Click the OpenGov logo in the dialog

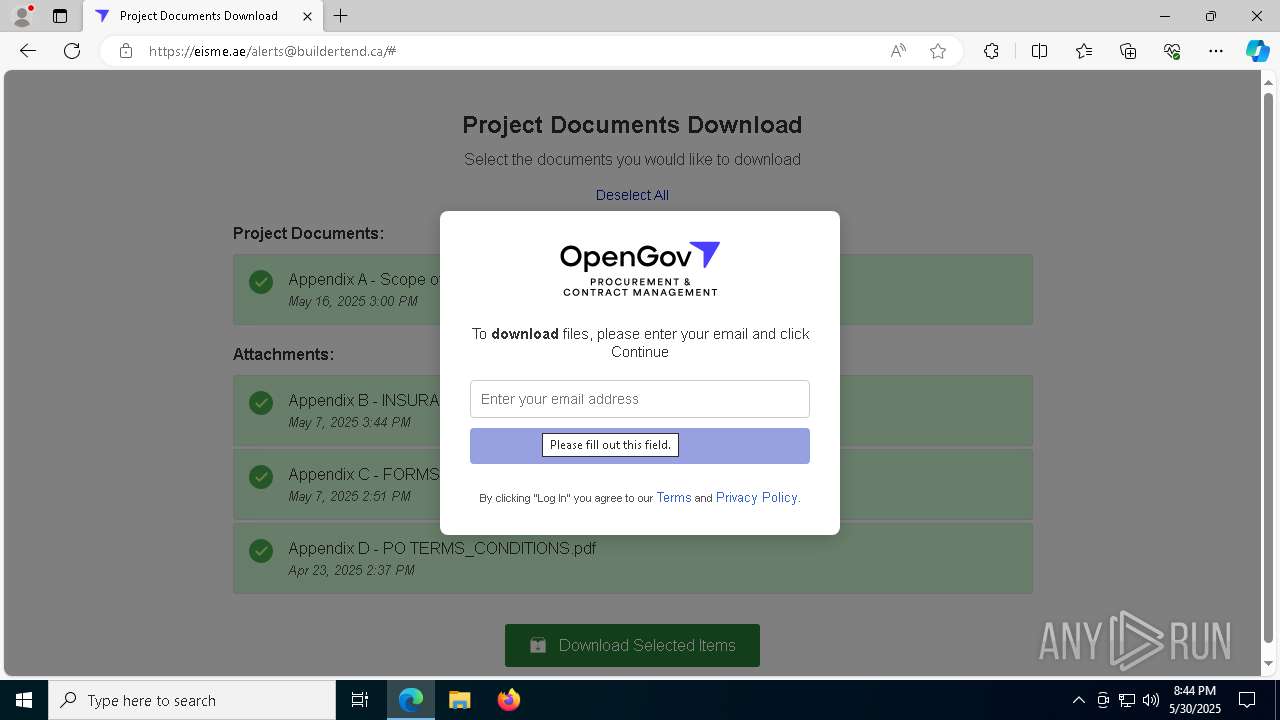coord(640,269)
